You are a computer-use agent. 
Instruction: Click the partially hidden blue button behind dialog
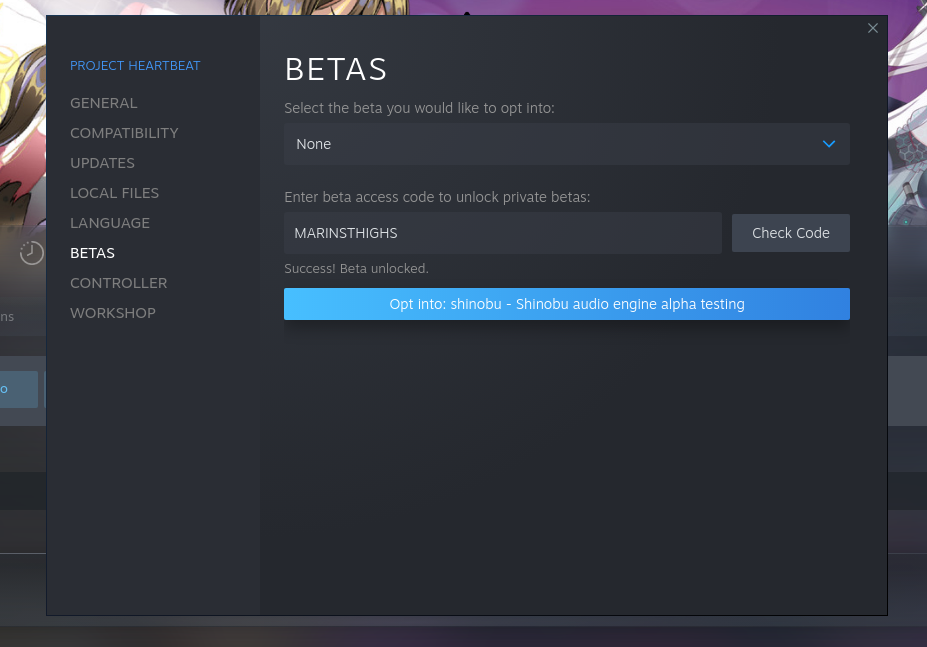[x=20, y=389]
